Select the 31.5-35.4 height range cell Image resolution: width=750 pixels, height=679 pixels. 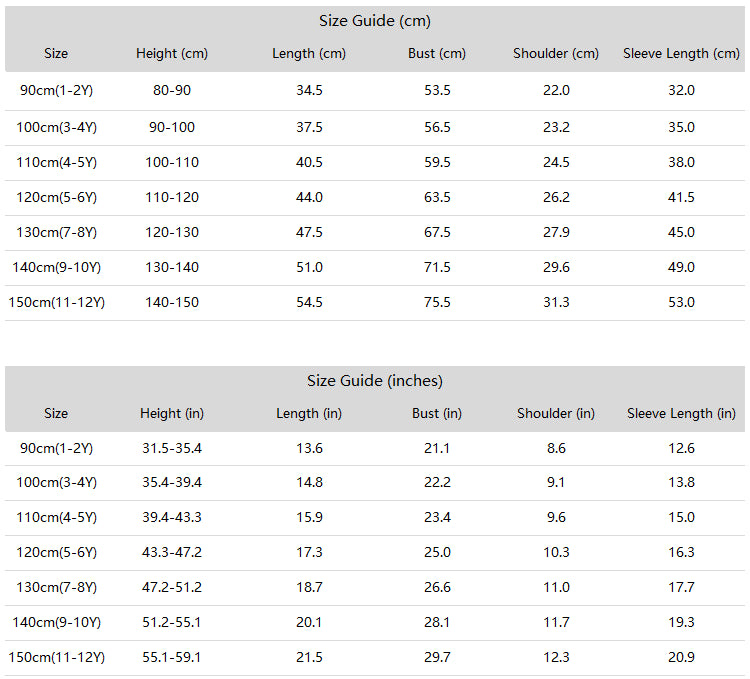tap(172, 449)
